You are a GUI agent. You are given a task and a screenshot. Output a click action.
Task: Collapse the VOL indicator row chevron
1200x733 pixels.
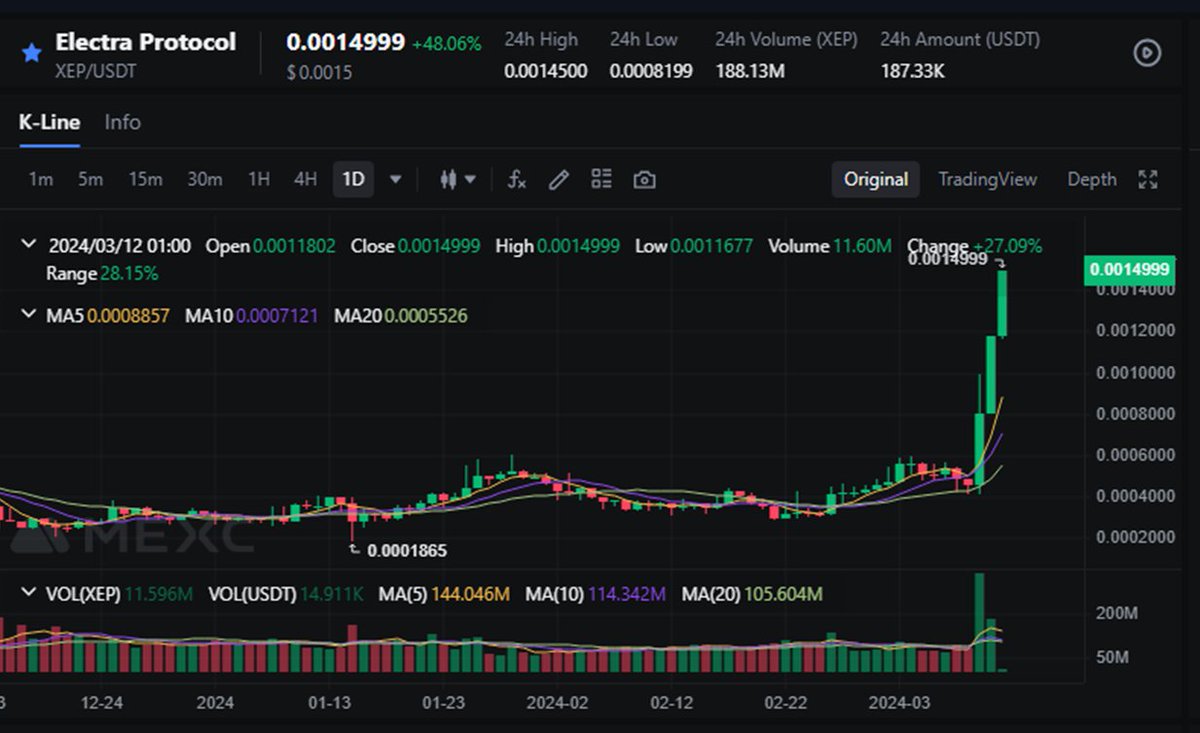28,593
